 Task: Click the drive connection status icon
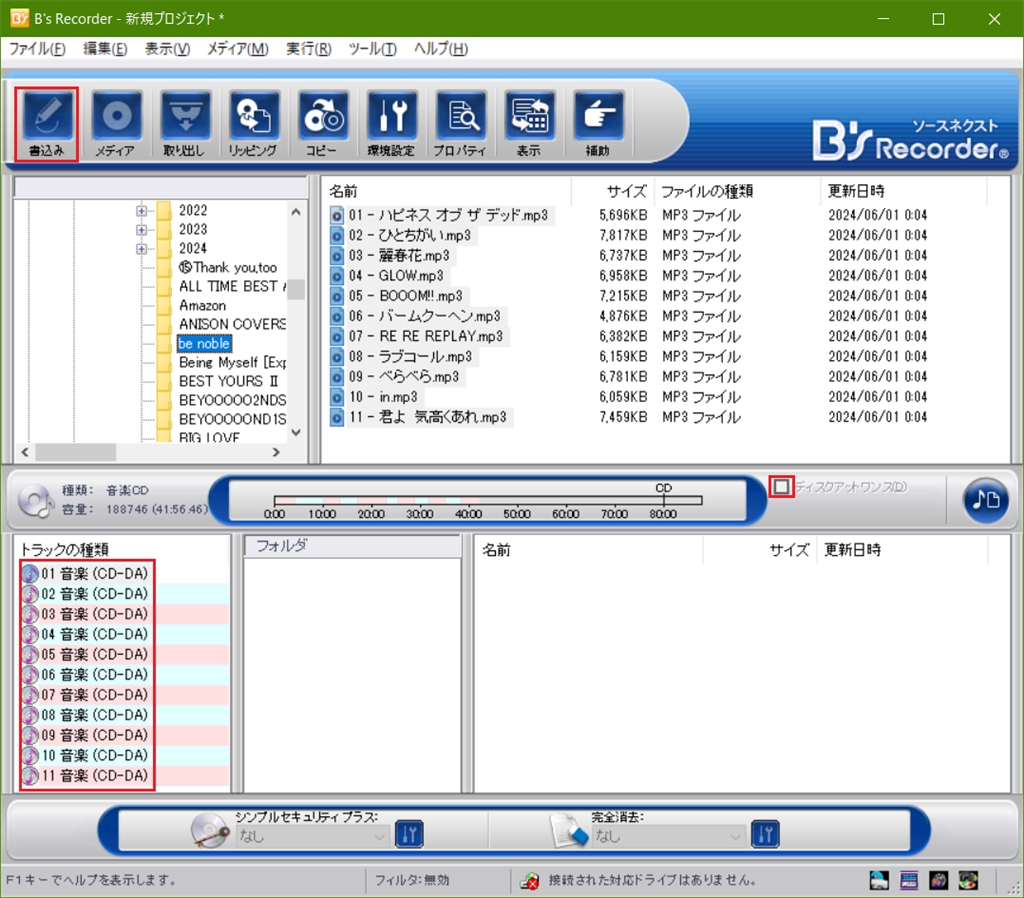(x=530, y=881)
